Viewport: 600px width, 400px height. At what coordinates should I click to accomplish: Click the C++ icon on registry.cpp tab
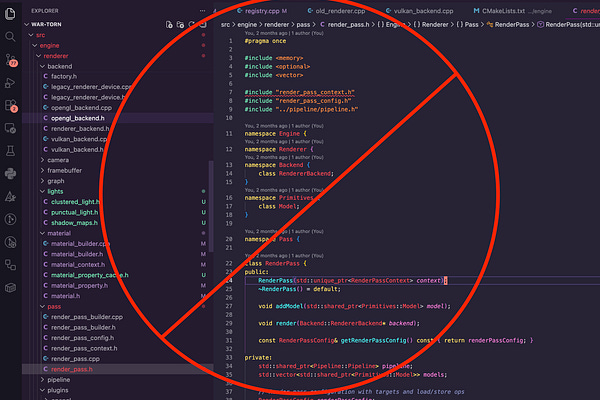coord(240,11)
